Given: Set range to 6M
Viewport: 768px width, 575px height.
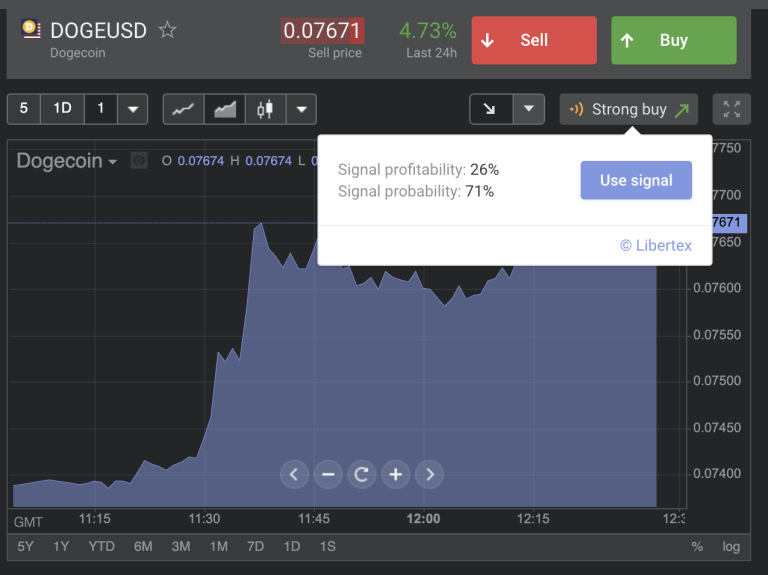Looking at the screenshot, I should [143, 547].
